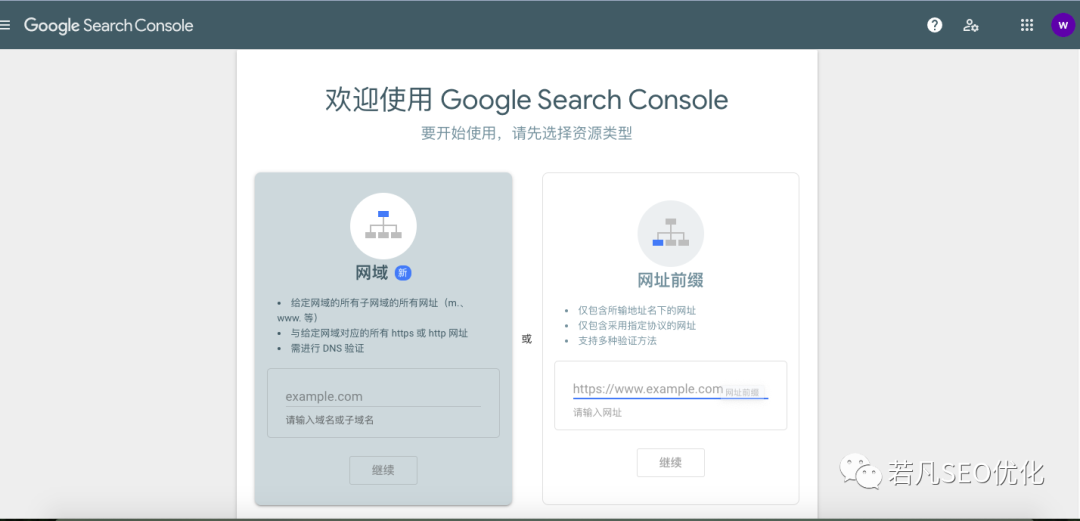1080x521 pixels.
Task: Click the 网址前缀 tooltip label
Action: point(742,392)
